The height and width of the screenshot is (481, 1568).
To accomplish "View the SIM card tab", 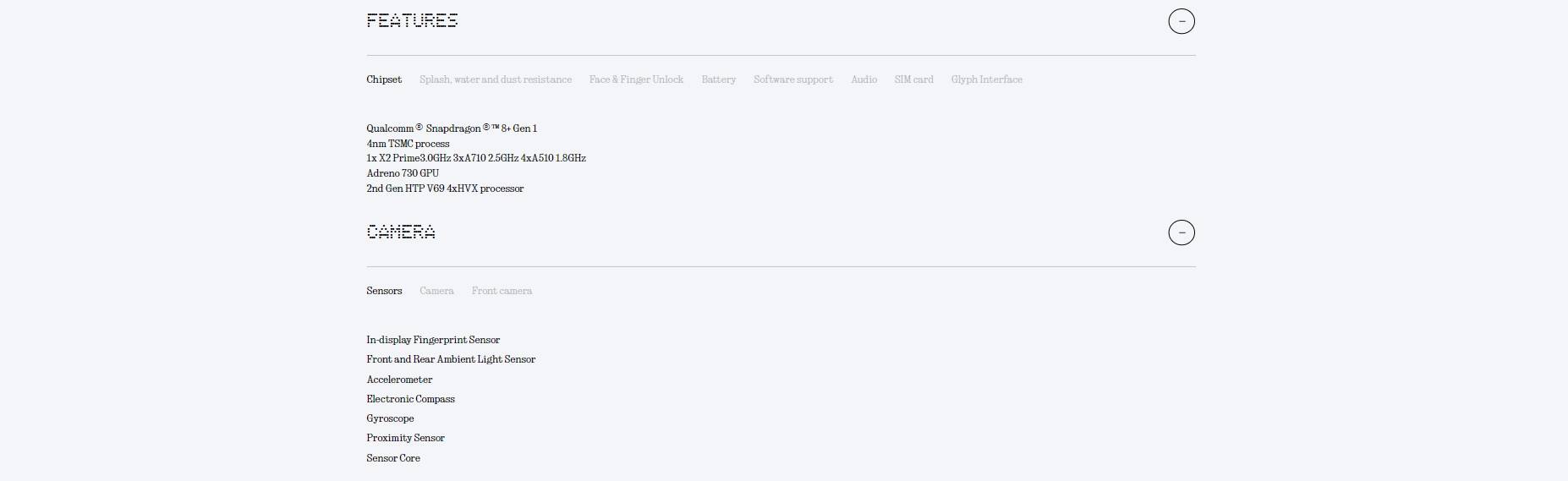I will point(913,79).
